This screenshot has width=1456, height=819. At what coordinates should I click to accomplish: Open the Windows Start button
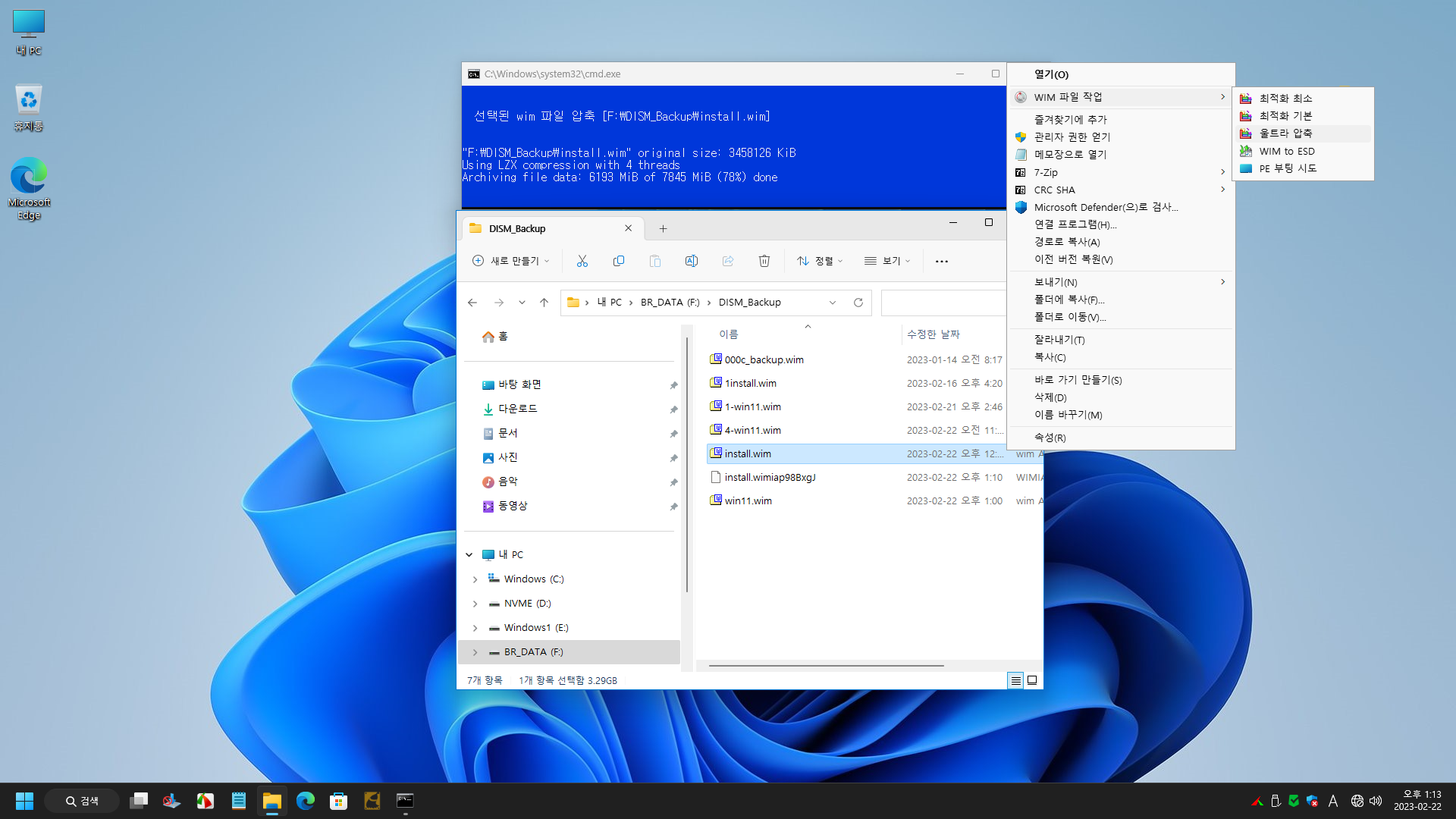[x=24, y=801]
